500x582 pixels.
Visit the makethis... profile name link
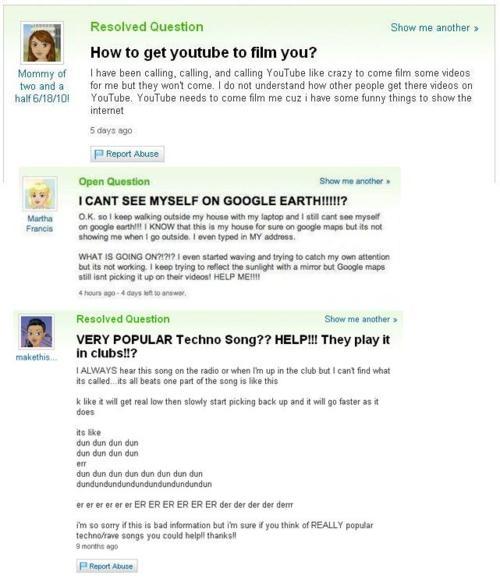36,357
